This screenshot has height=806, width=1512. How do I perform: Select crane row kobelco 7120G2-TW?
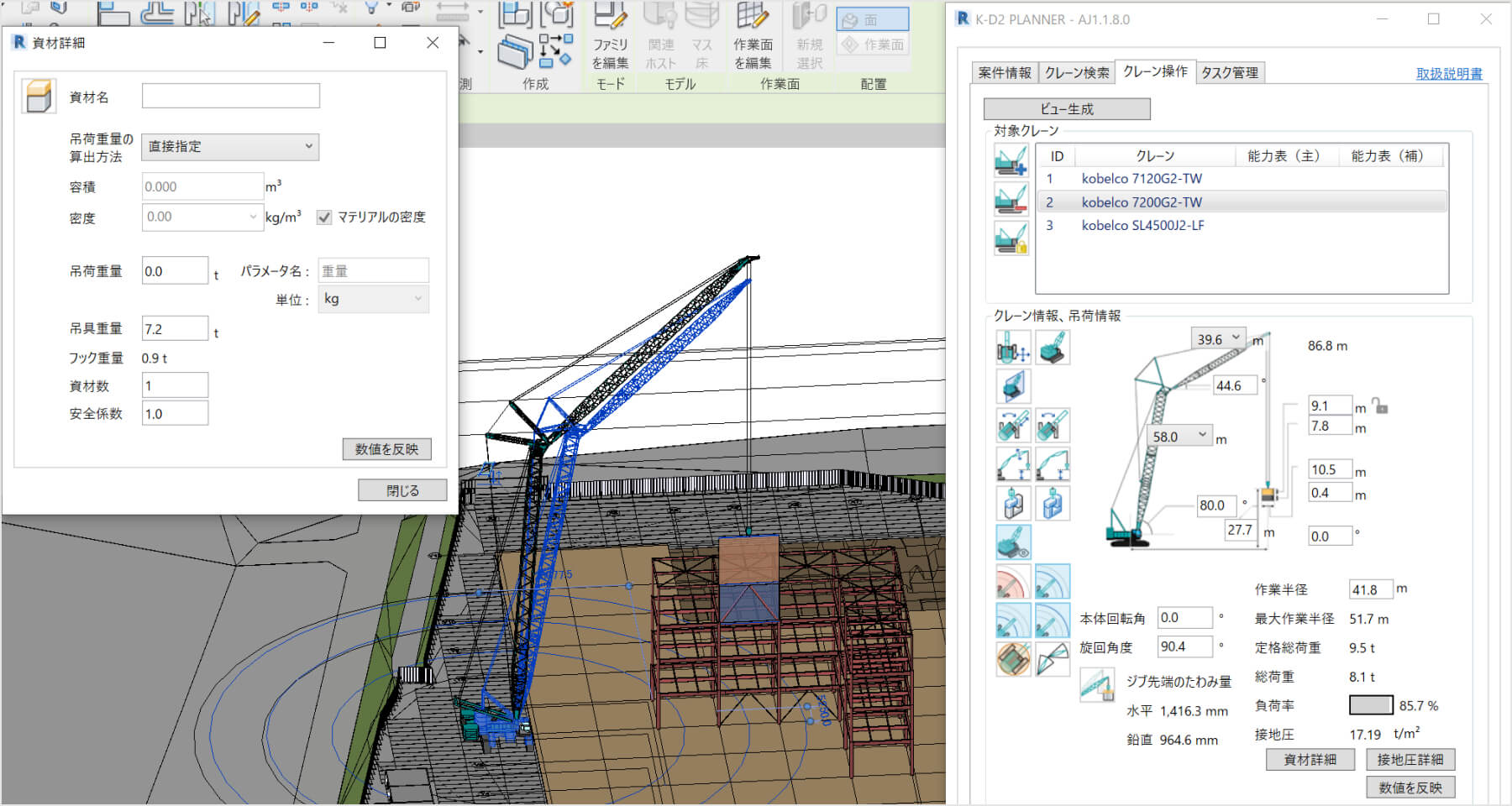(x=1242, y=178)
